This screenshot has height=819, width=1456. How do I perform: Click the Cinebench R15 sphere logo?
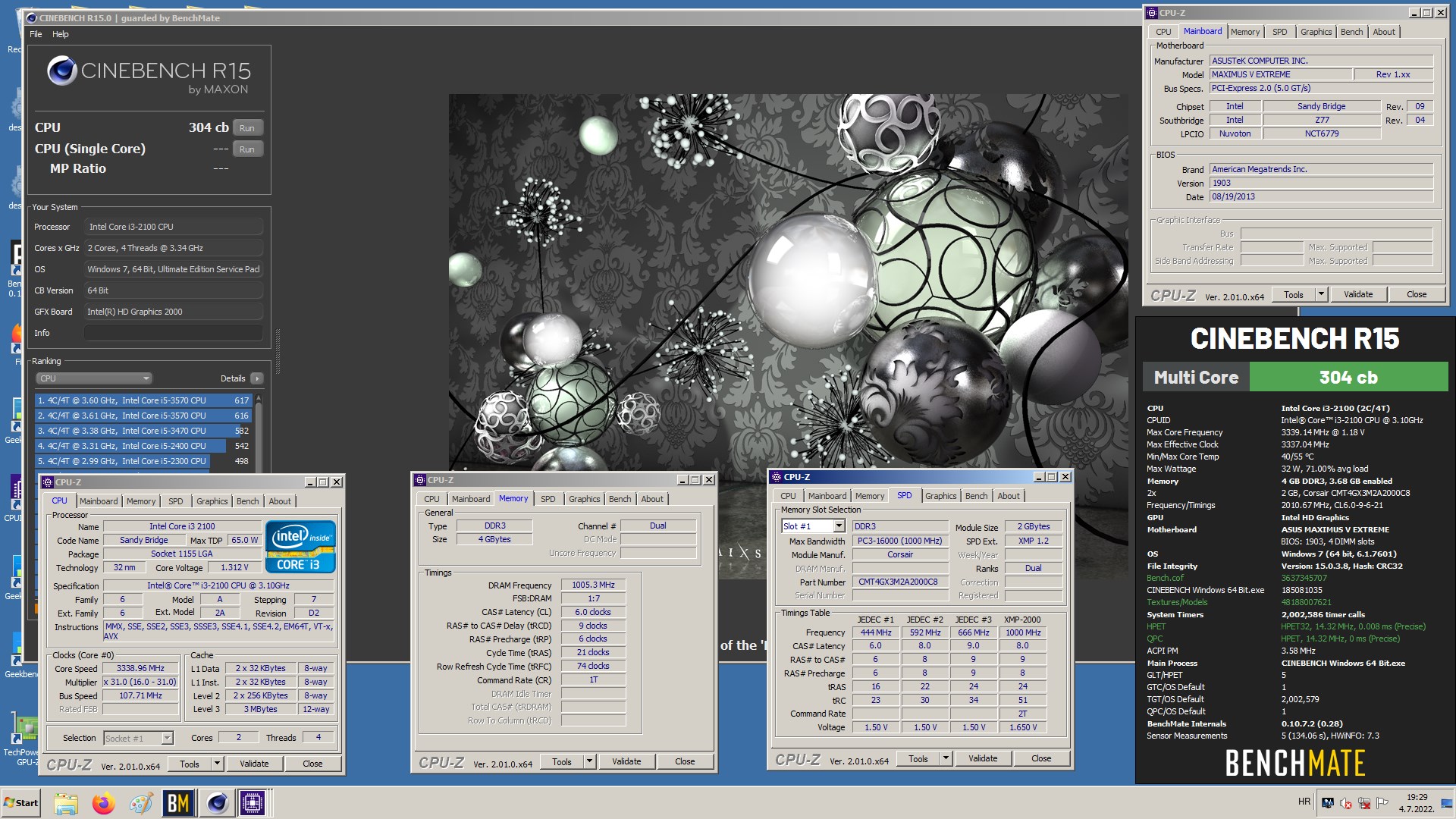click(x=62, y=71)
